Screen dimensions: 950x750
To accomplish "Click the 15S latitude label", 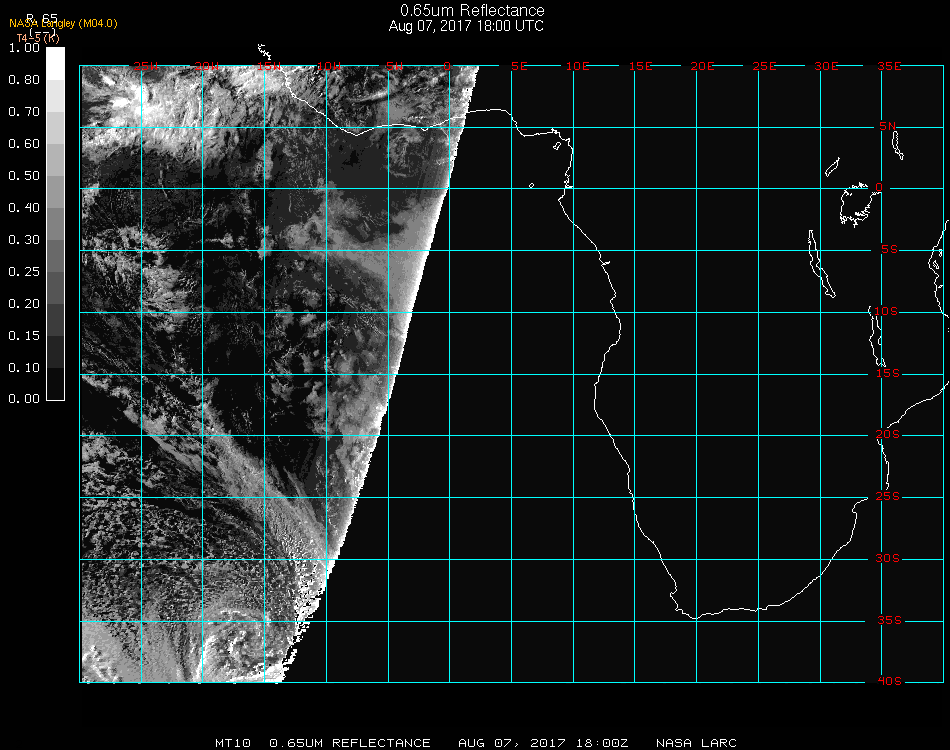I will pos(888,373).
